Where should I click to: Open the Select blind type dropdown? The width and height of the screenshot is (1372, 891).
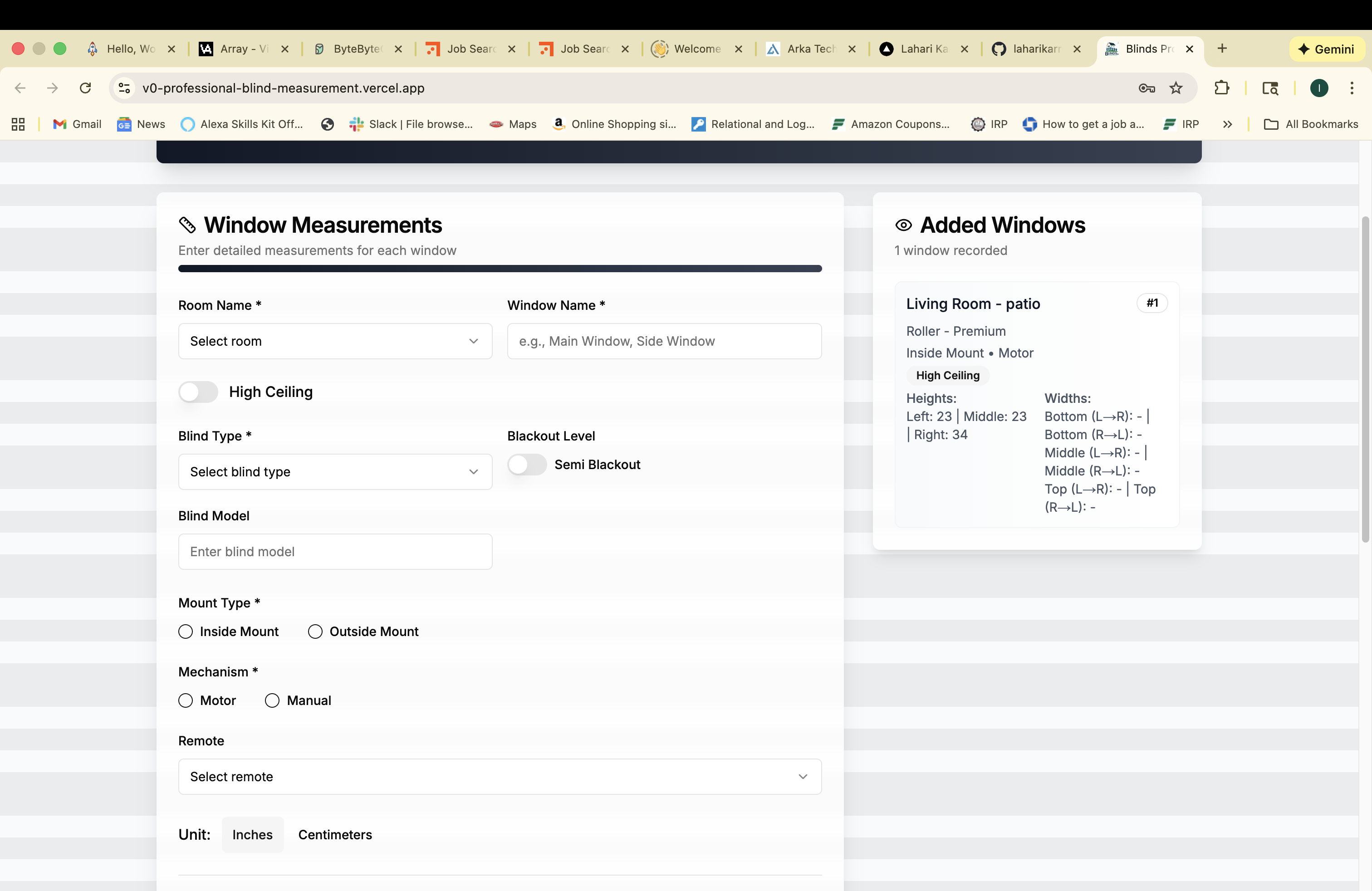click(x=335, y=472)
